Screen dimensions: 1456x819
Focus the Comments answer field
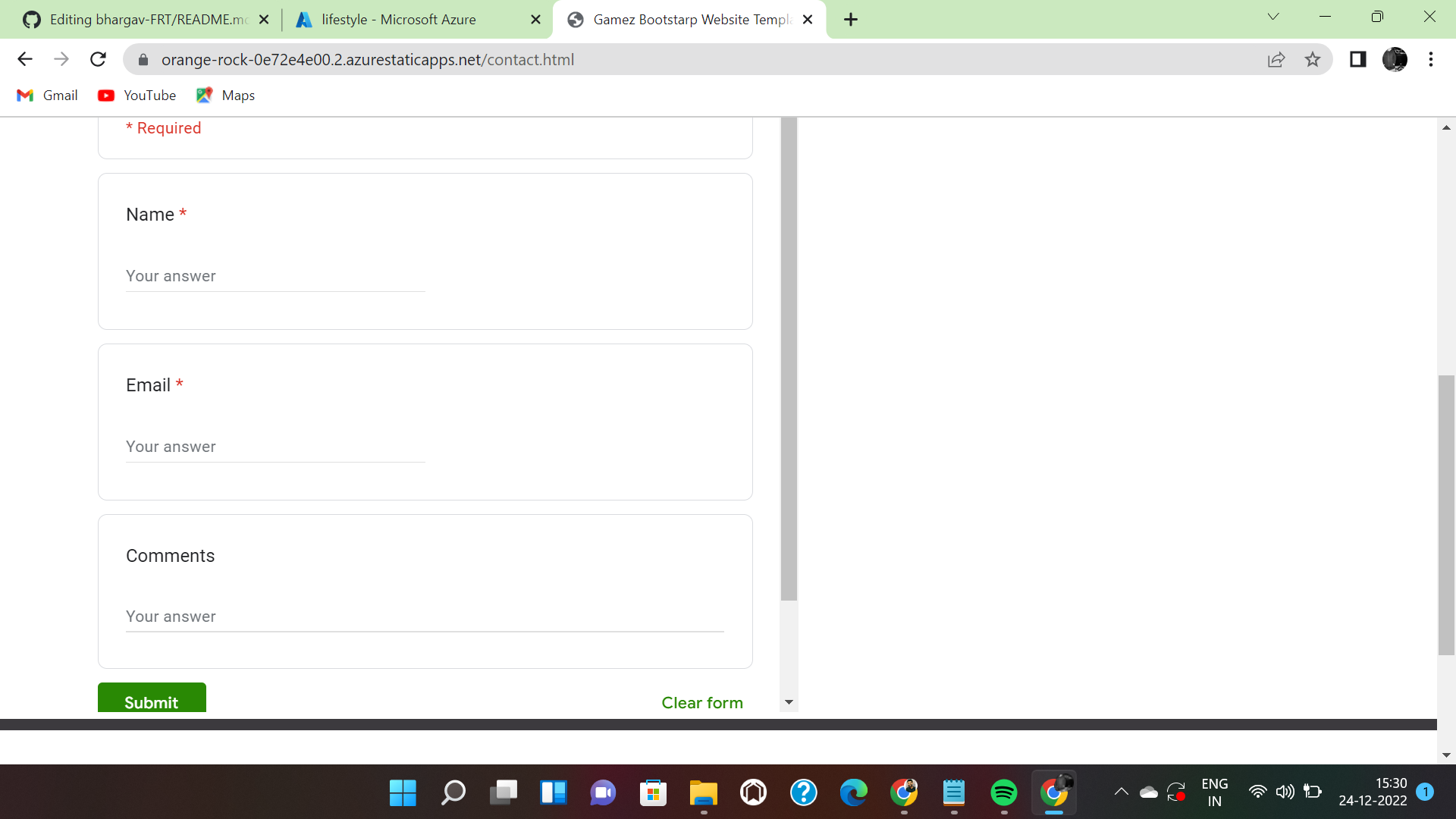(x=425, y=617)
